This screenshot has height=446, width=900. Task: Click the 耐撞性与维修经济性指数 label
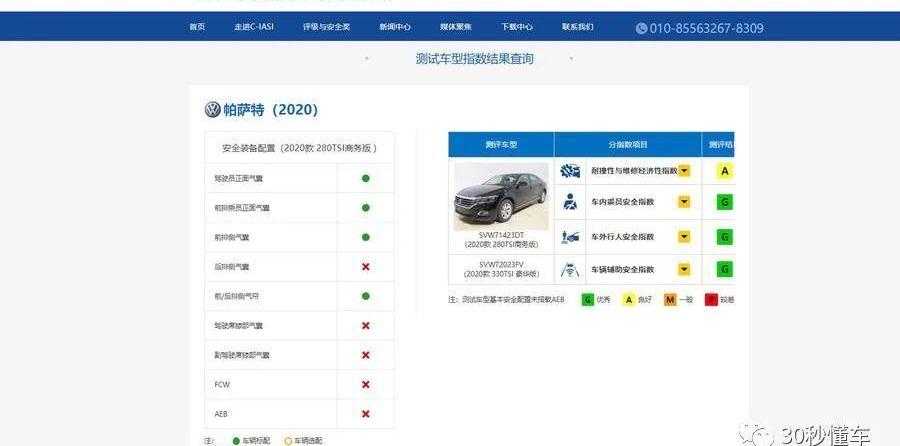pos(634,171)
